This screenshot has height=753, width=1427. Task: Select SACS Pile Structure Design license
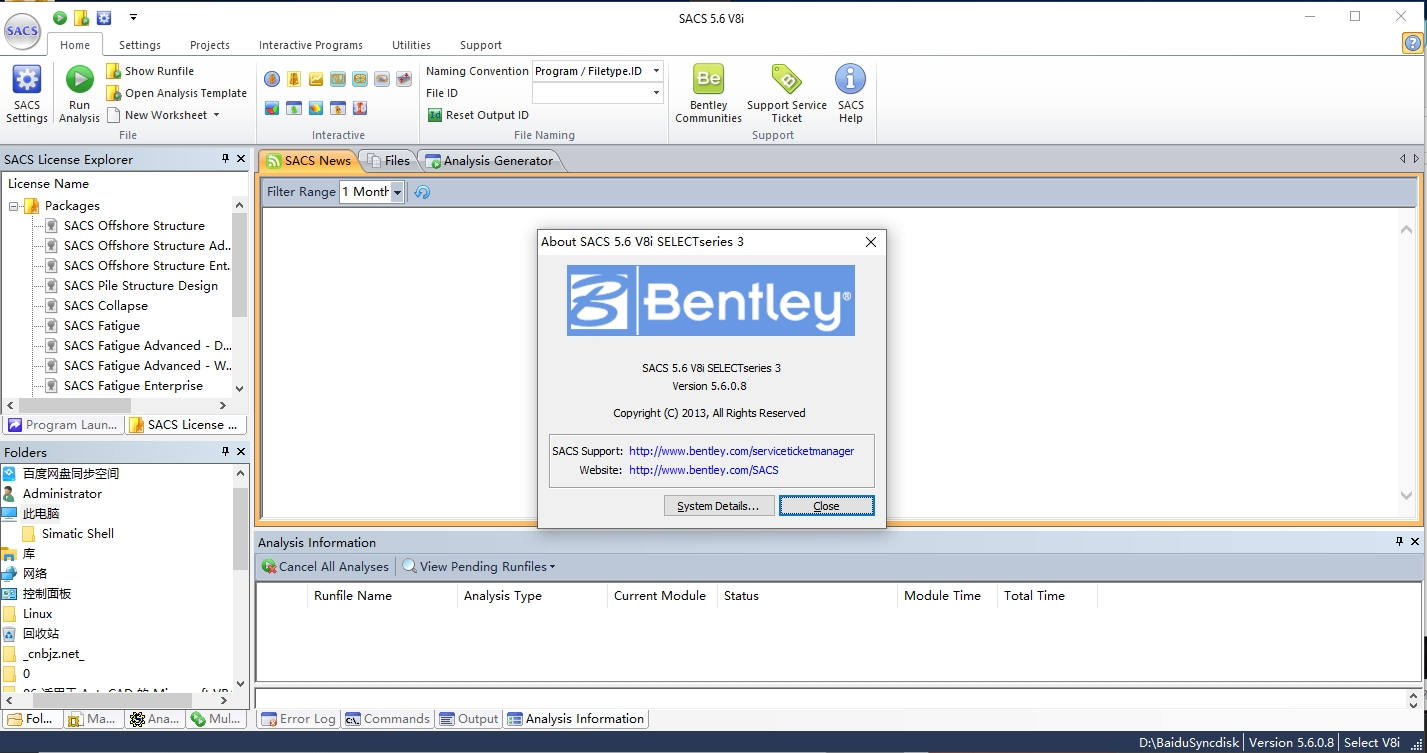[x=141, y=286]
